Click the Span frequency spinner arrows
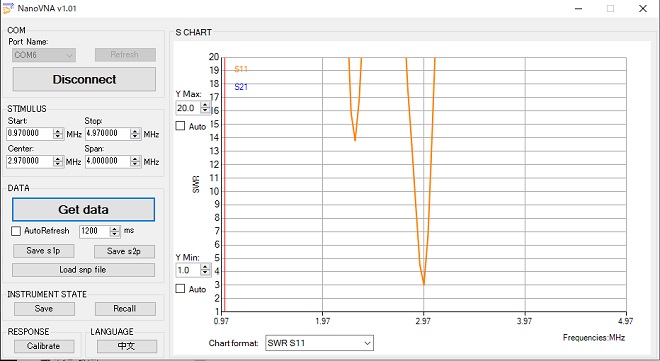This screenshot has height=361, width=660. coord(135,162)
